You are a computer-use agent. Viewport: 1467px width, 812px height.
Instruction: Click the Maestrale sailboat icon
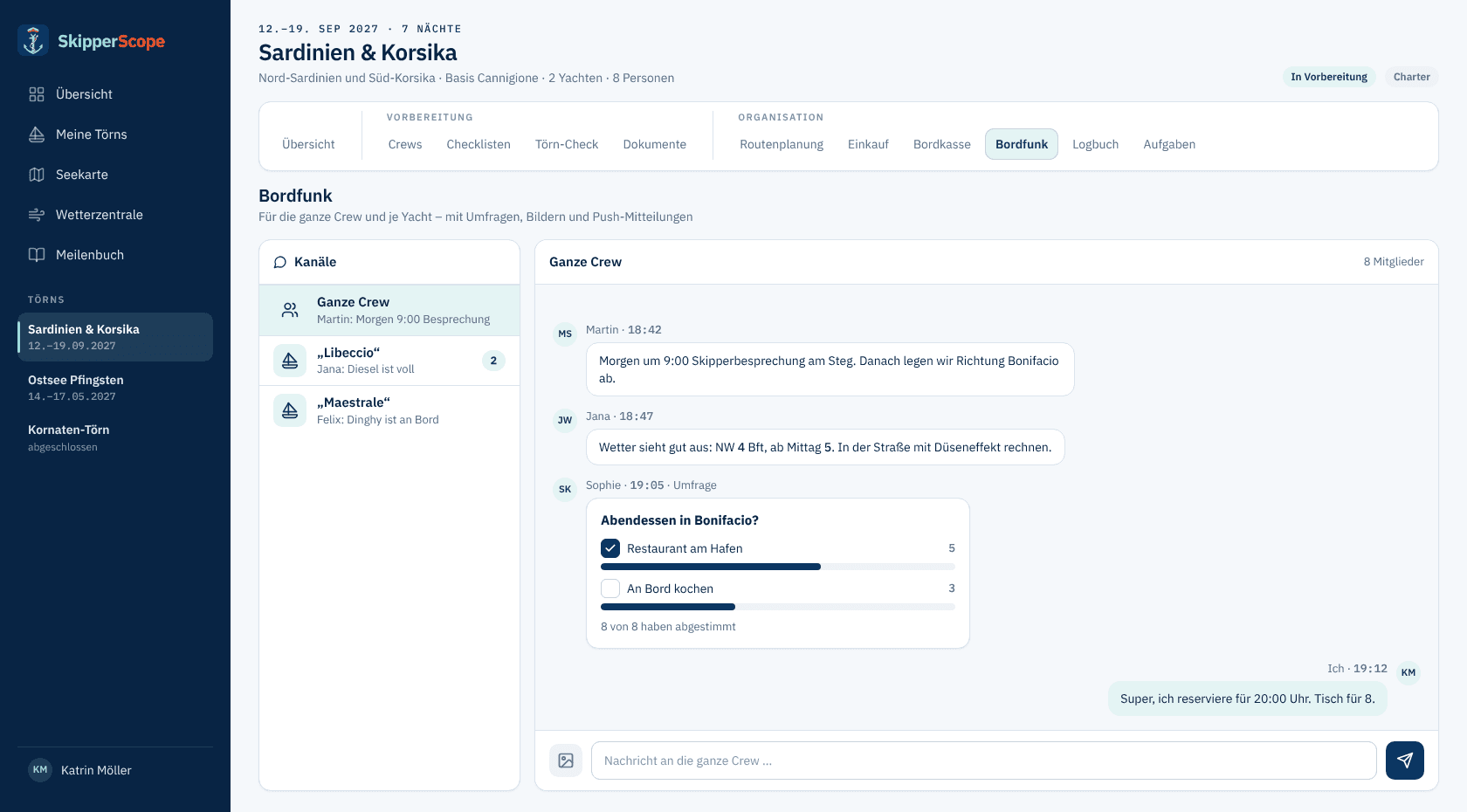click(x=290, y=410)
